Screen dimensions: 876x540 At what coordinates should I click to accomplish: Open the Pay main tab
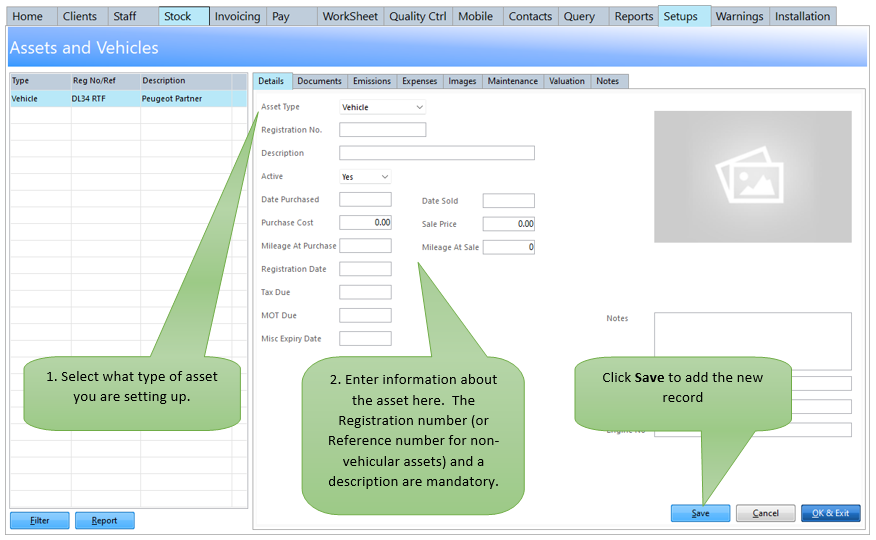tap(292, 16)
